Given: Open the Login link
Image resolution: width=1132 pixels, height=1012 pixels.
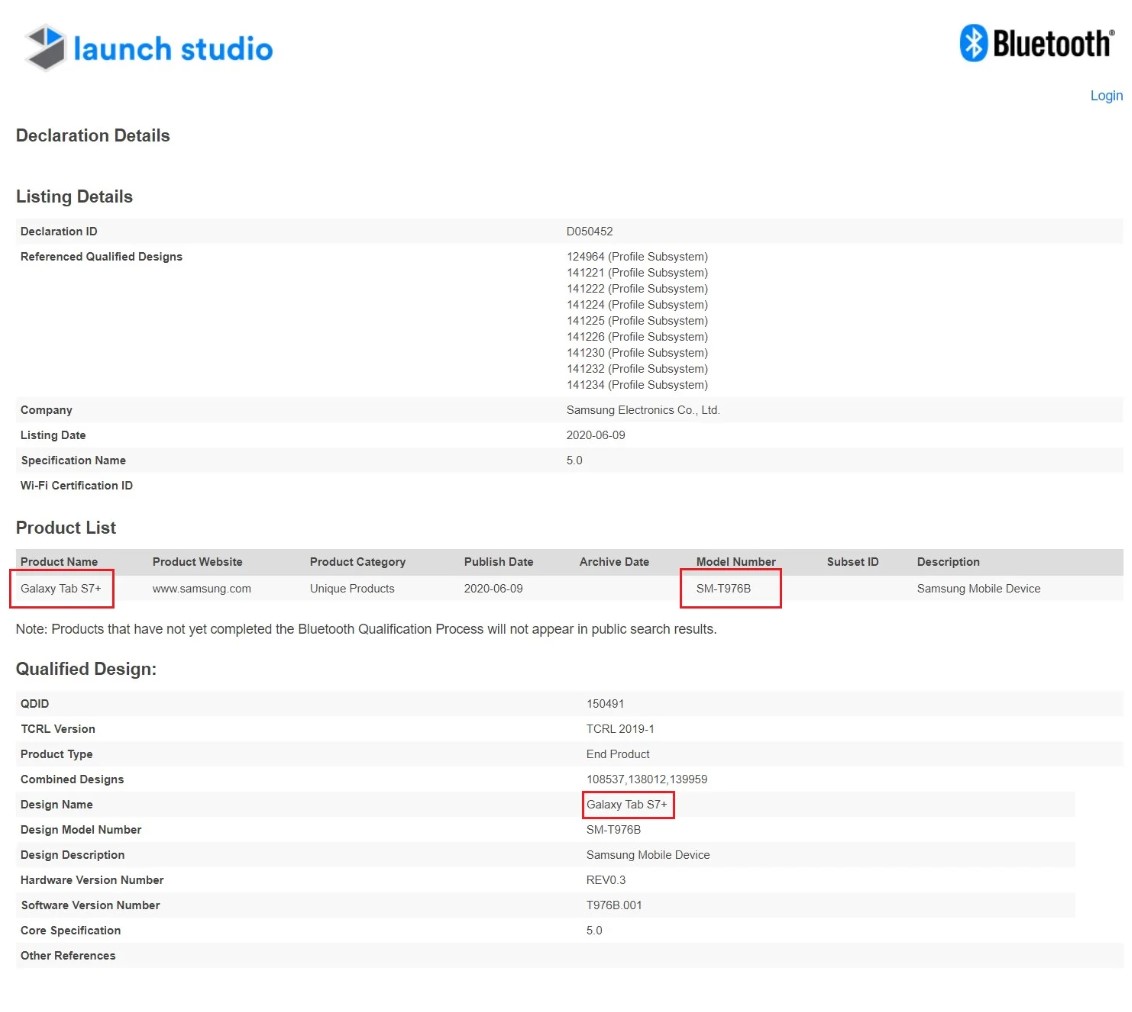Looking at the screenshot, I should pos(1106,95).
